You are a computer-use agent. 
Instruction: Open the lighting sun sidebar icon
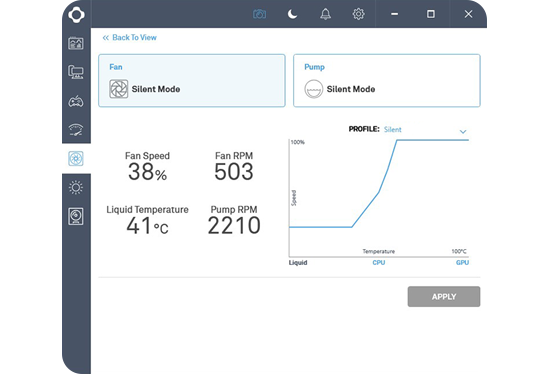tap(76, 187)
